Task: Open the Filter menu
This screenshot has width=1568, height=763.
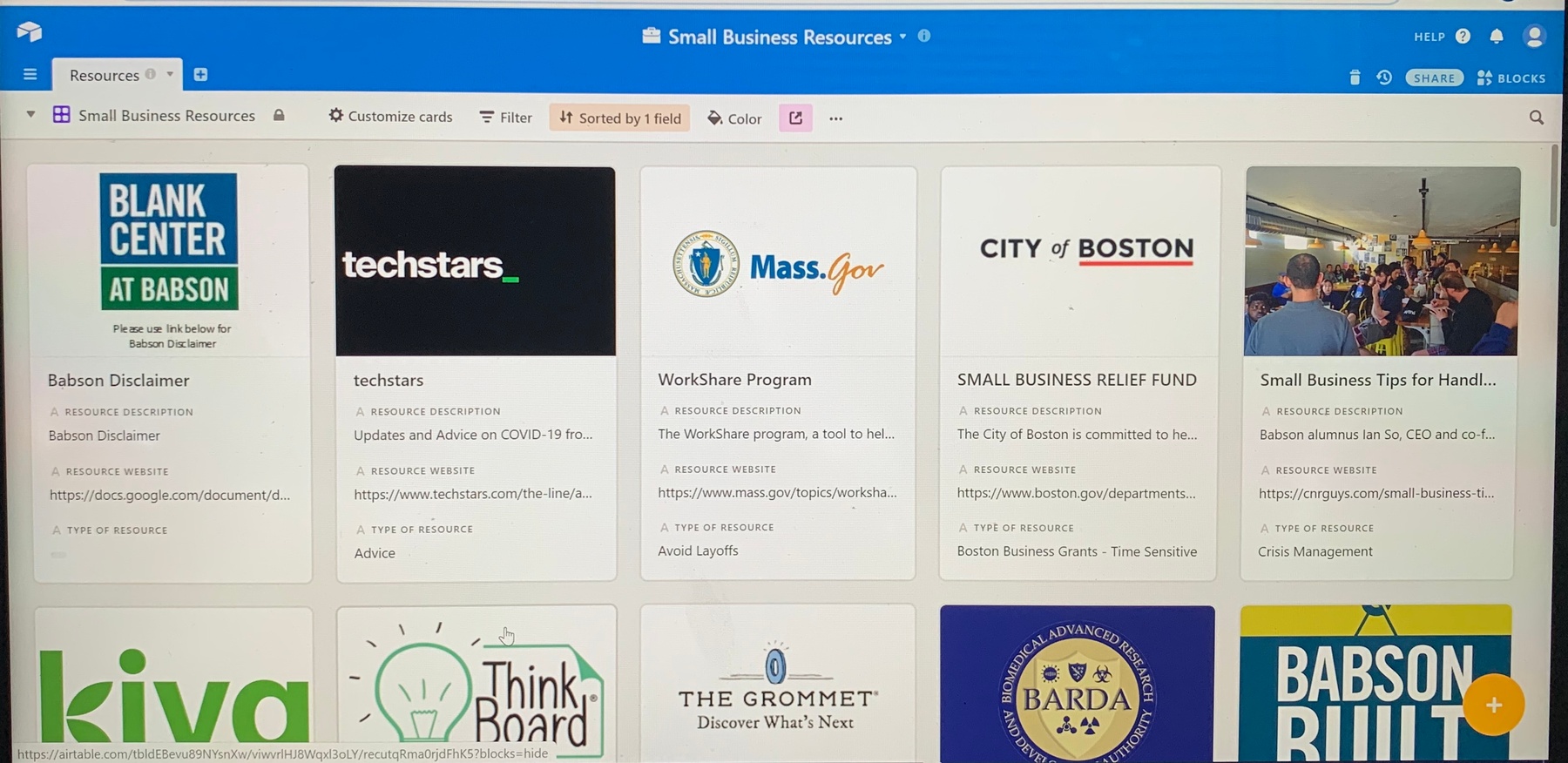Action: [x=505, y=118]
